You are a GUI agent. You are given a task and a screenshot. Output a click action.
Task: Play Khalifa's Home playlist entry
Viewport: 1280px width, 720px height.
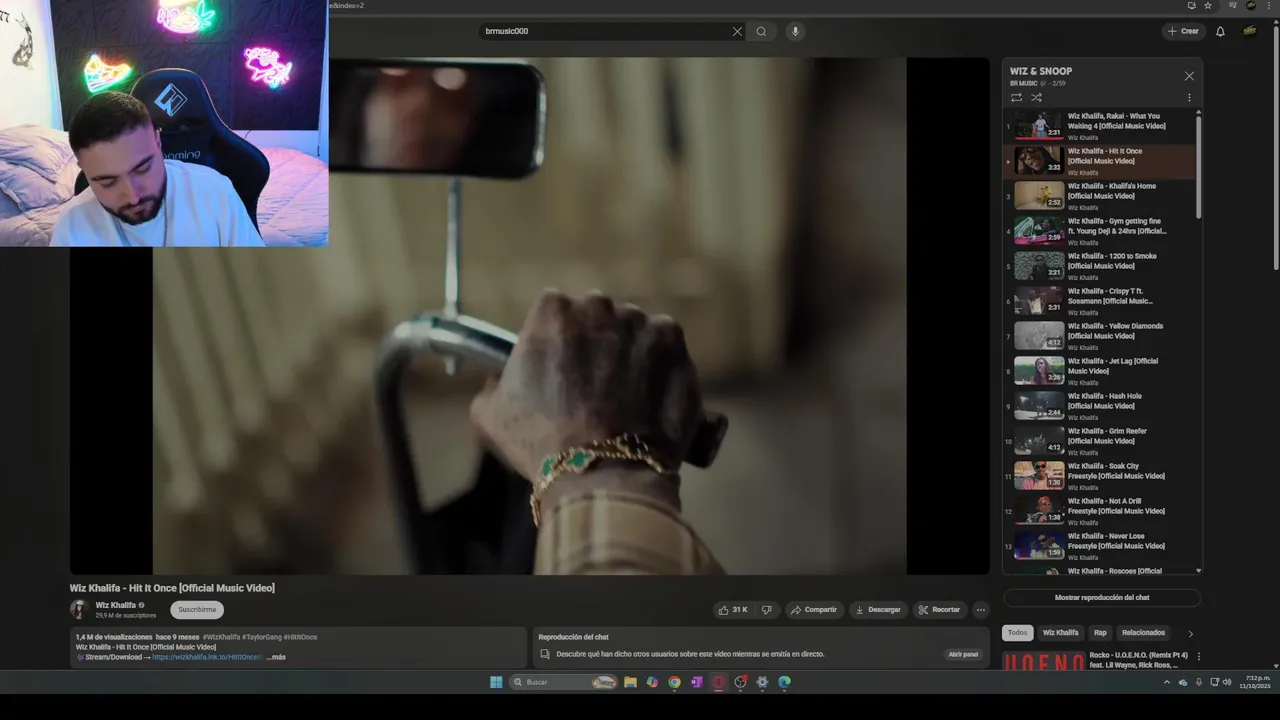coord(1098,196)
